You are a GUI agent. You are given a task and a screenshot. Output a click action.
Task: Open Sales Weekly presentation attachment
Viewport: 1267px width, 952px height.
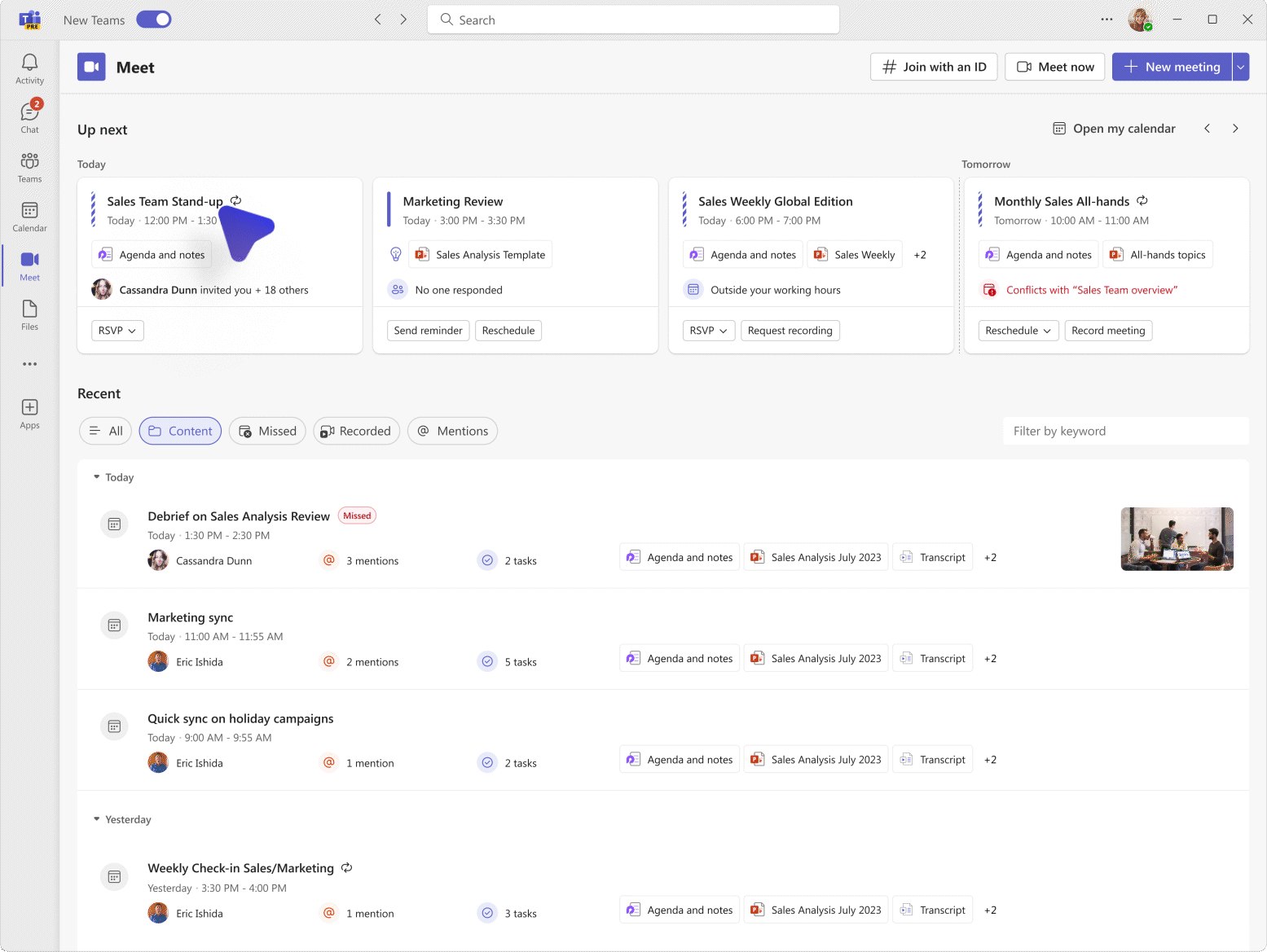point(855,254)
